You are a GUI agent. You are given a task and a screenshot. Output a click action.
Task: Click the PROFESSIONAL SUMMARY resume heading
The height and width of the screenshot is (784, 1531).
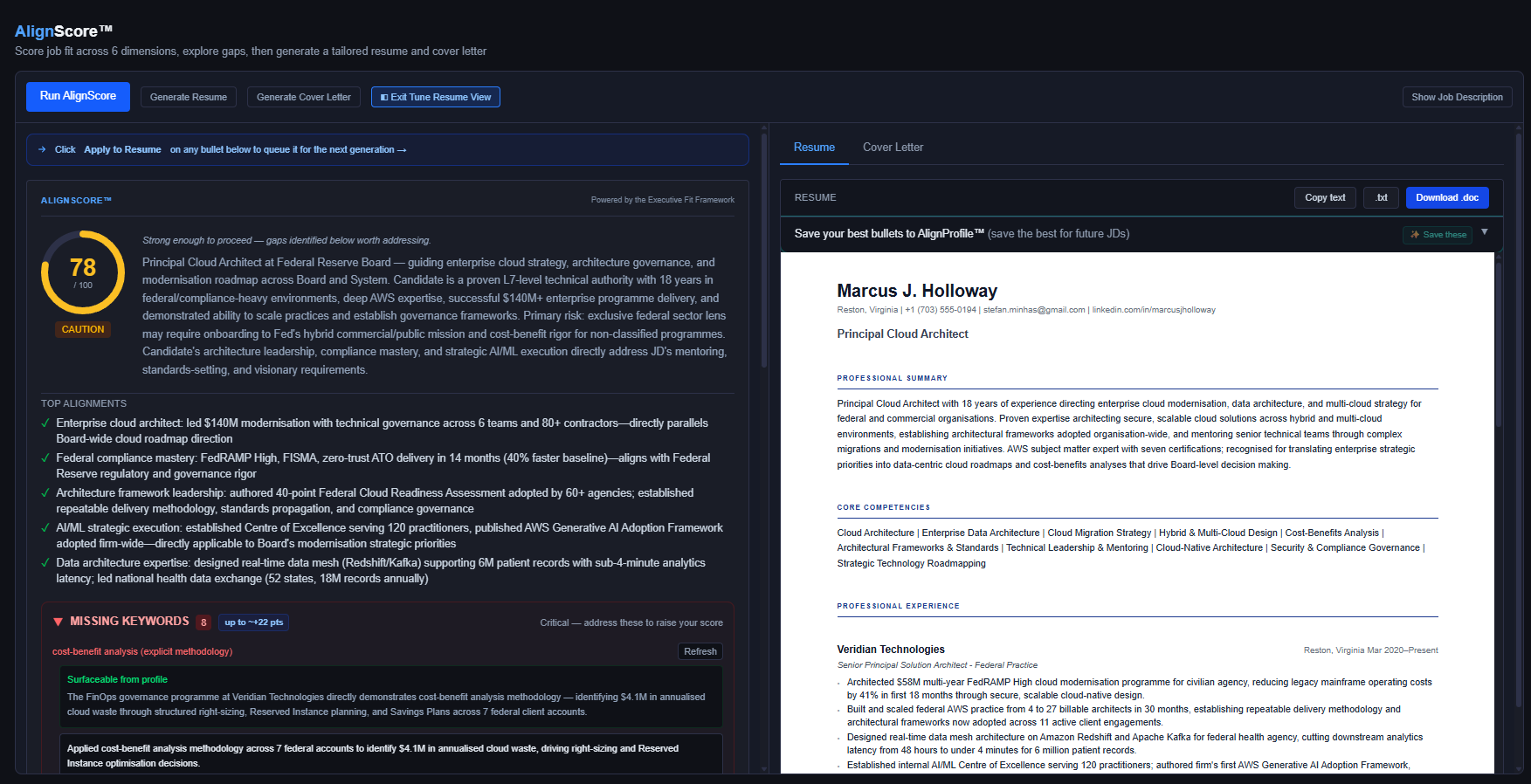[892, 378]
